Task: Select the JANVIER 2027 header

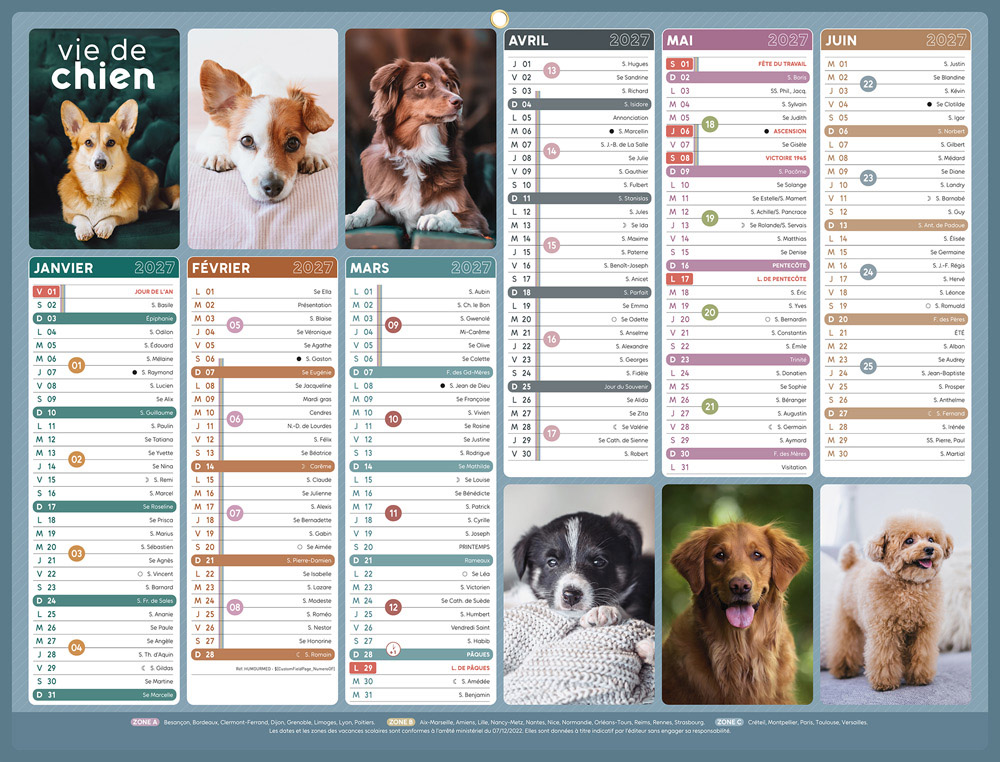Action: coord(104,268)
